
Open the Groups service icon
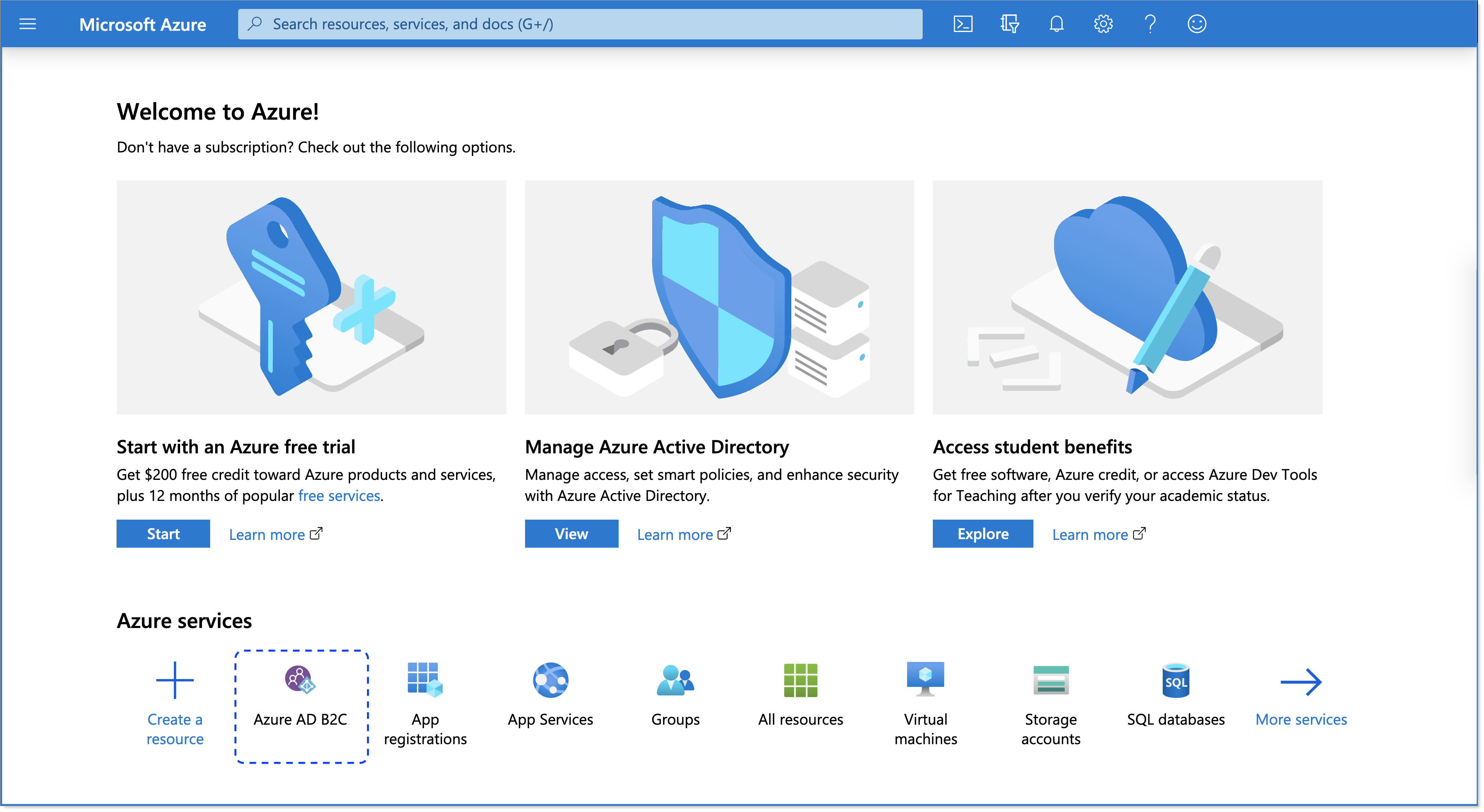[675, 680]
